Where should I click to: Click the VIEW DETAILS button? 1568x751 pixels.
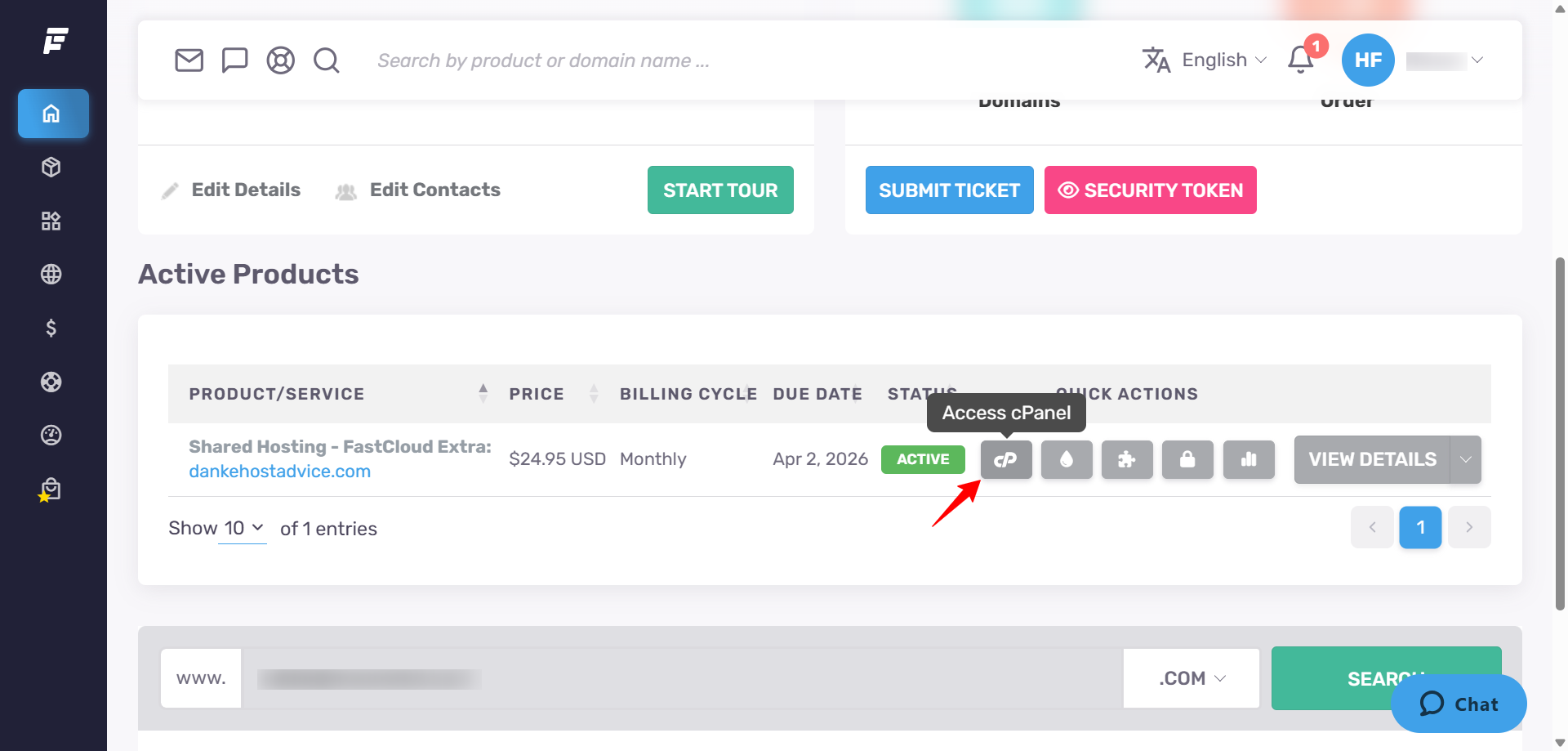tap(1372, 459)
